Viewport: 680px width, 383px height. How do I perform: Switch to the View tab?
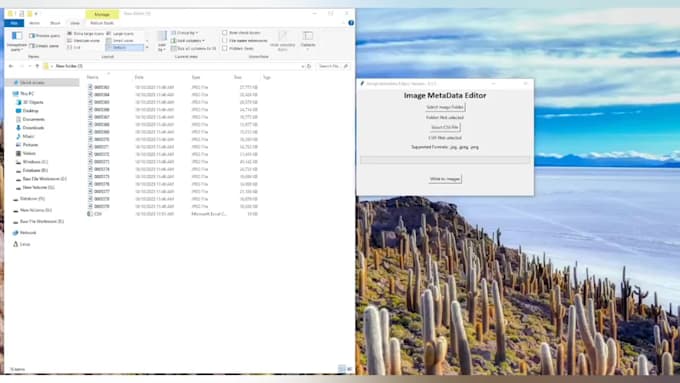tap(75, 23)
